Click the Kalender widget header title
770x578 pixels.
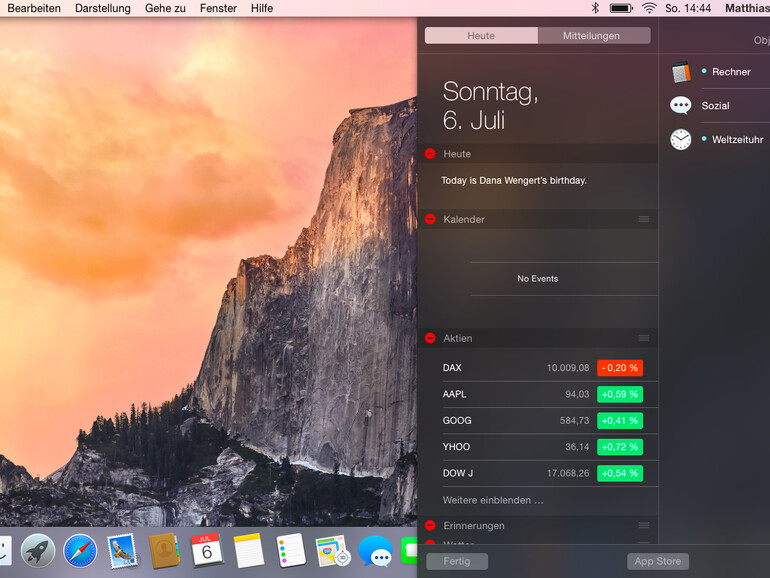click(x=464, y=219)
